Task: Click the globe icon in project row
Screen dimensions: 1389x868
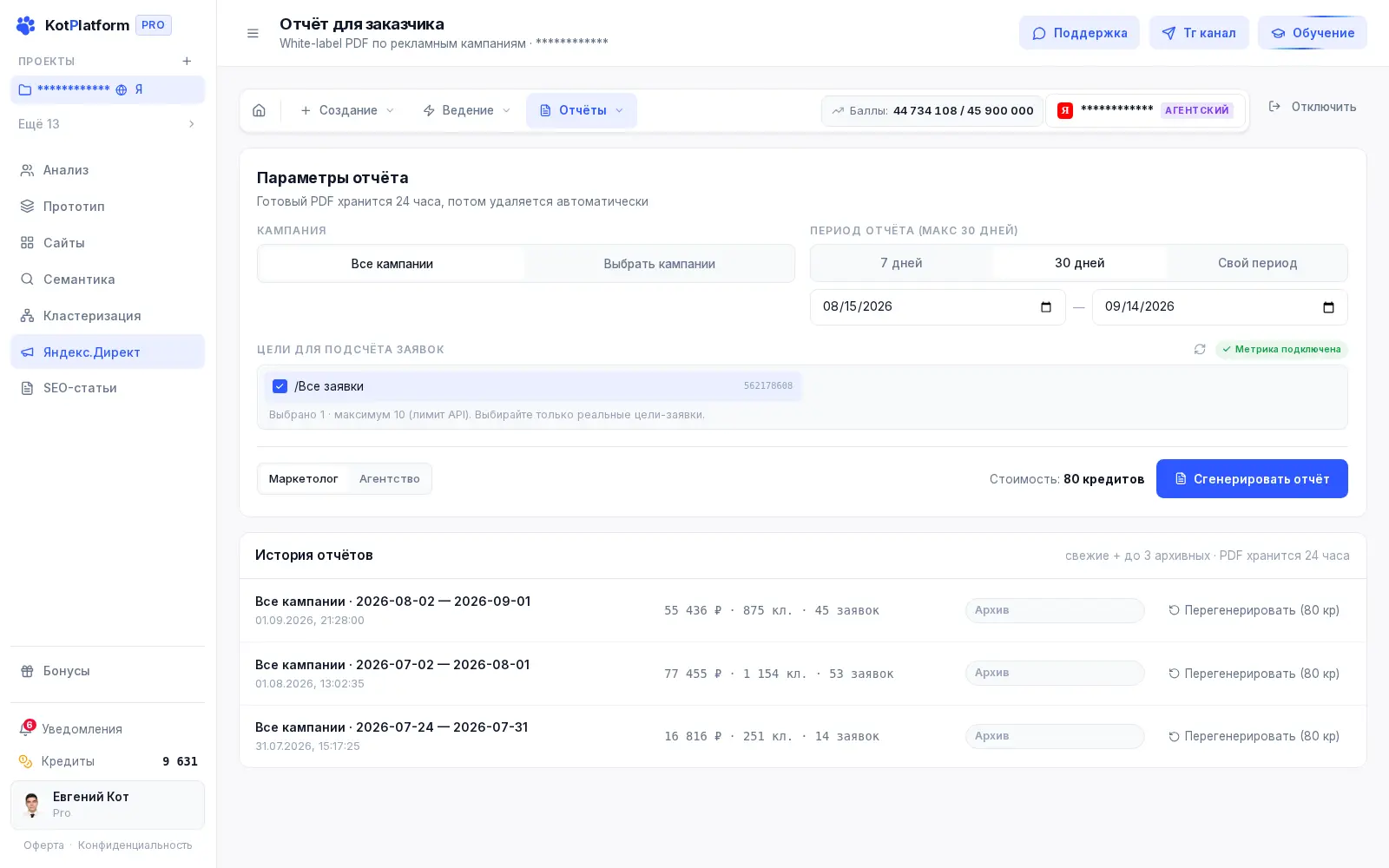Action: tap(122, 89)
